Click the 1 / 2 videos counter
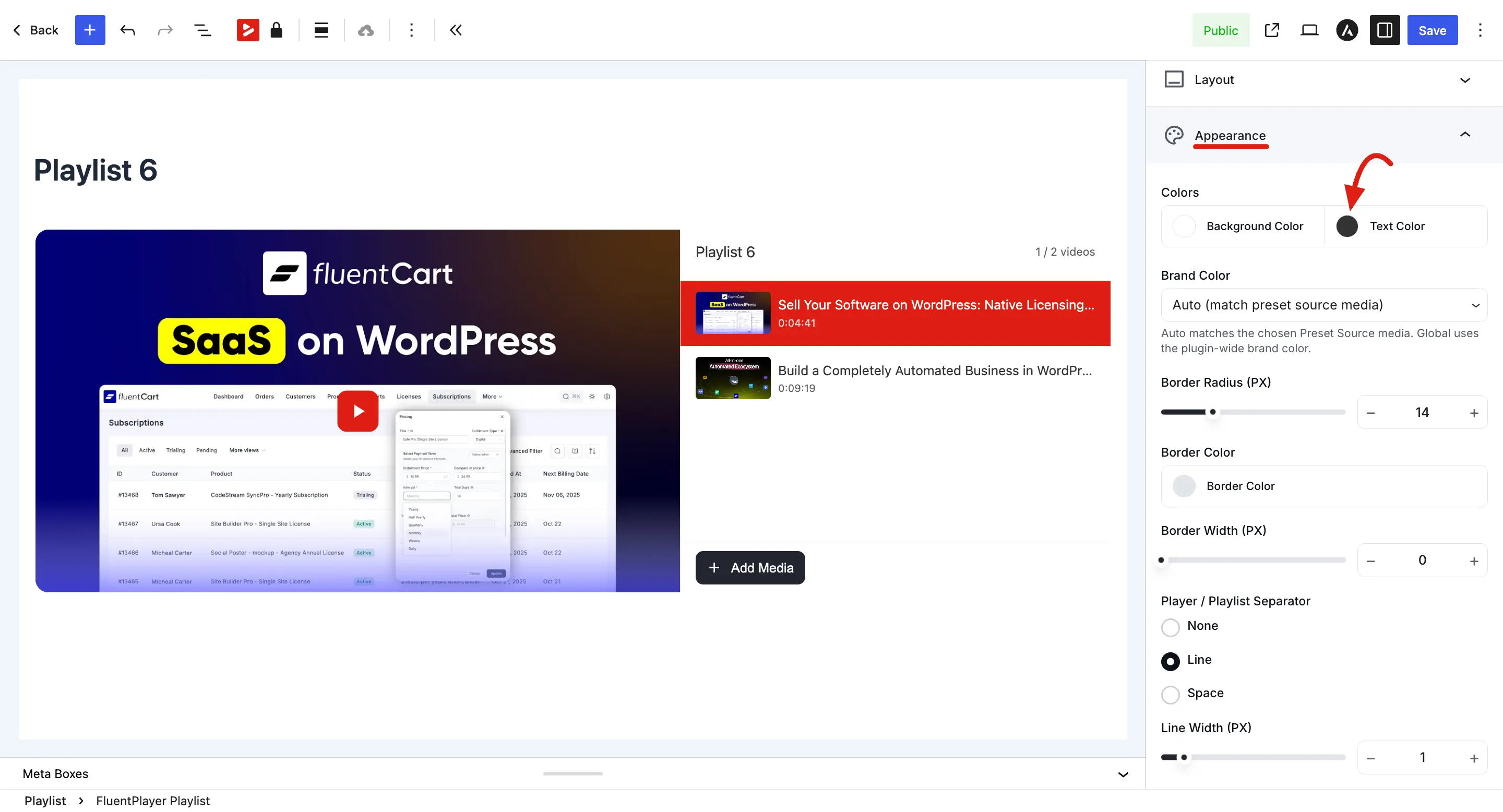 [1065, 252]
